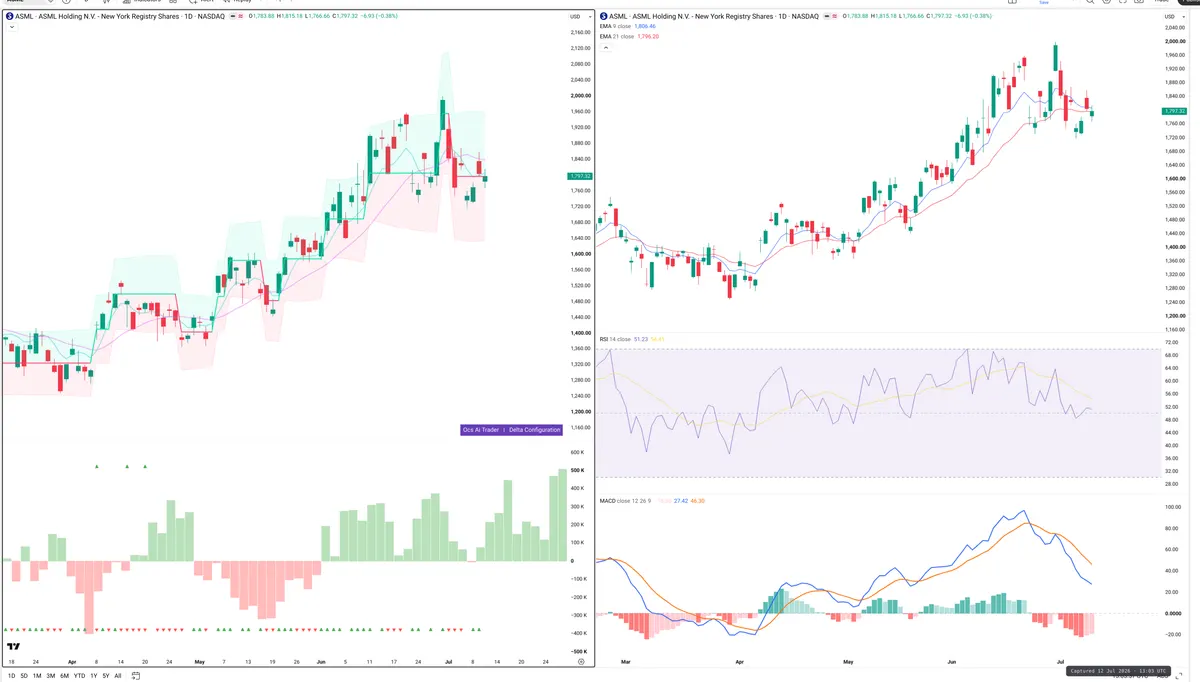This screenshot has width=1200, height=682.
Task: Click right chart's 1,797.32 current price label
Action: [x=1174, y=111]
